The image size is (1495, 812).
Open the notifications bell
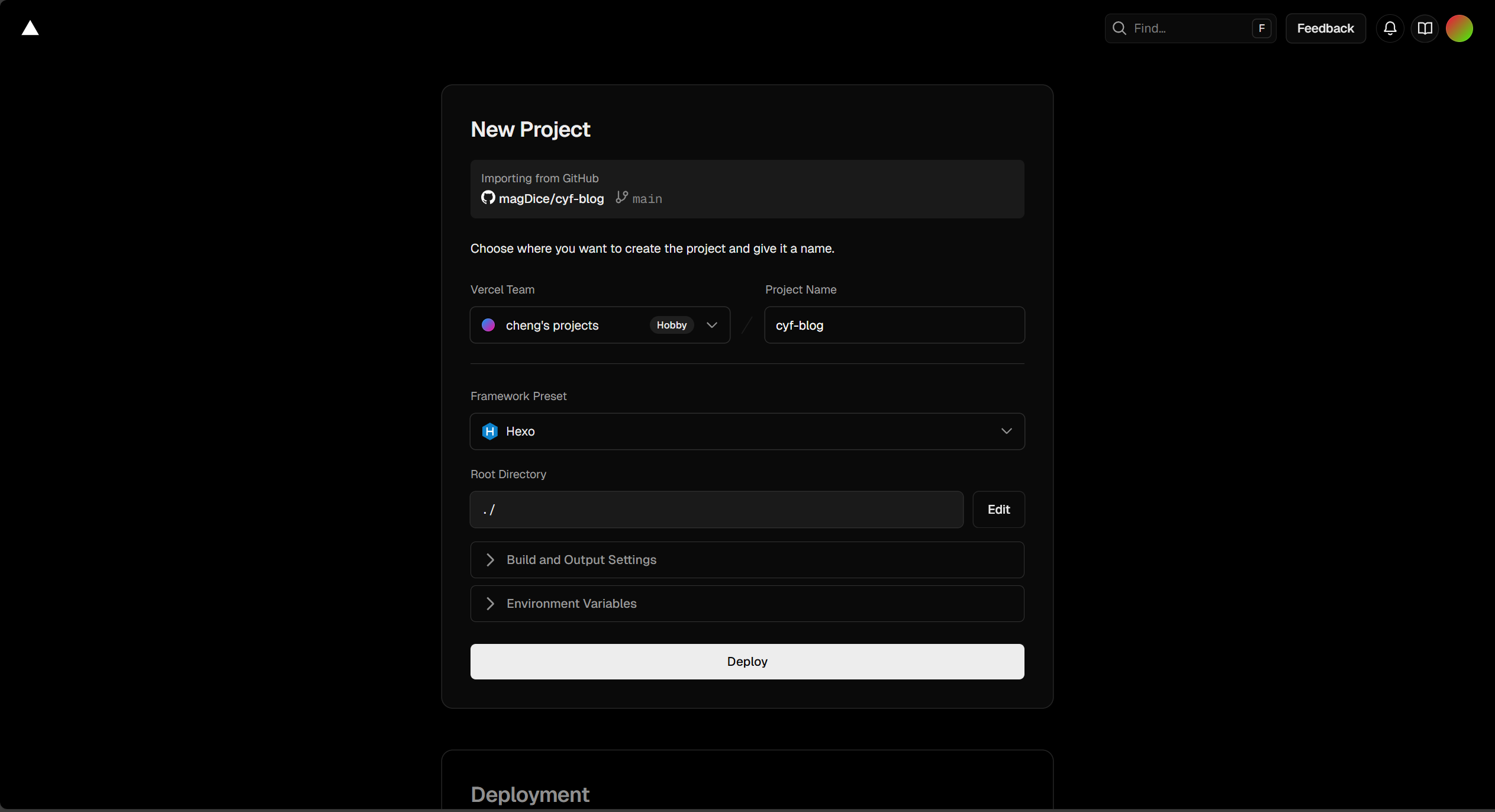1390,28
